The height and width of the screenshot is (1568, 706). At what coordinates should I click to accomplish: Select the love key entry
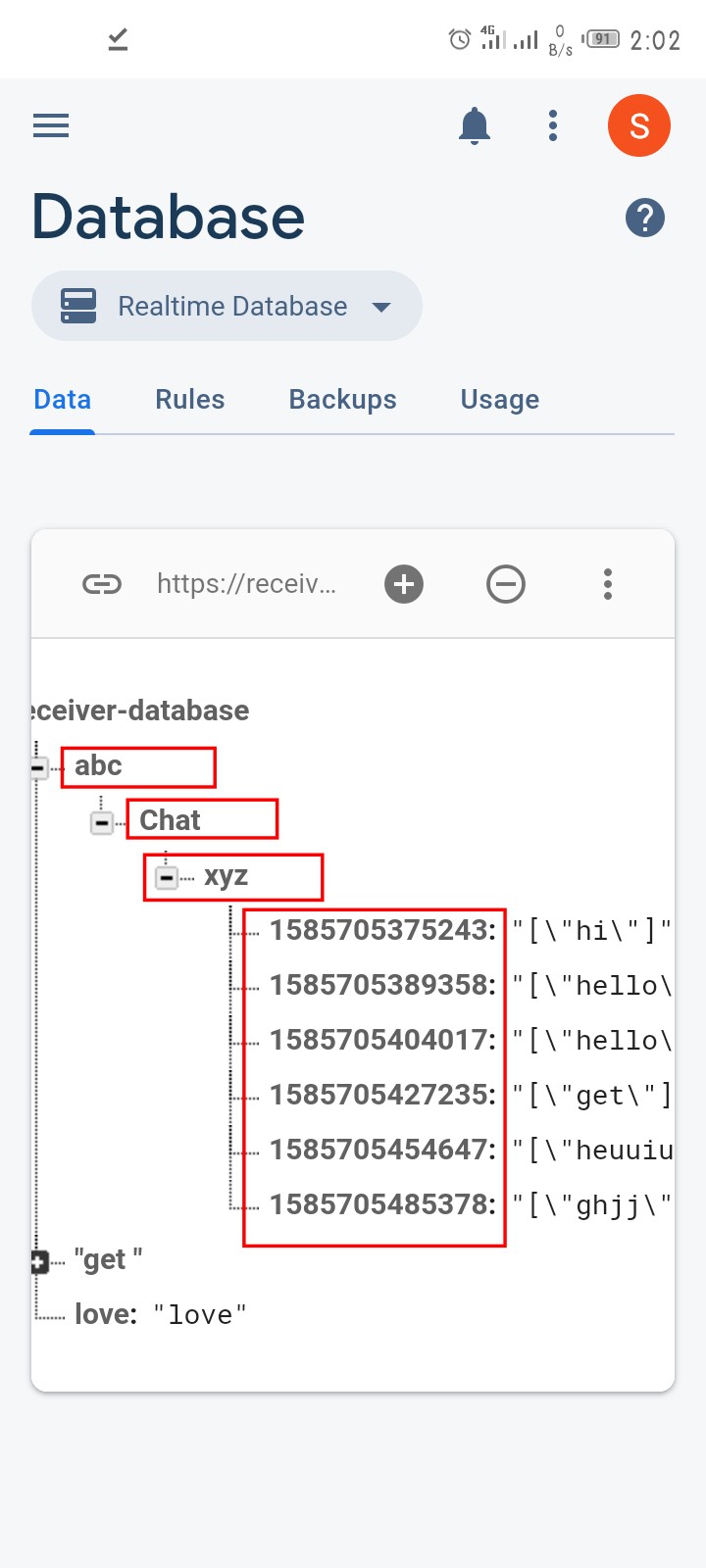(106, 1314)
